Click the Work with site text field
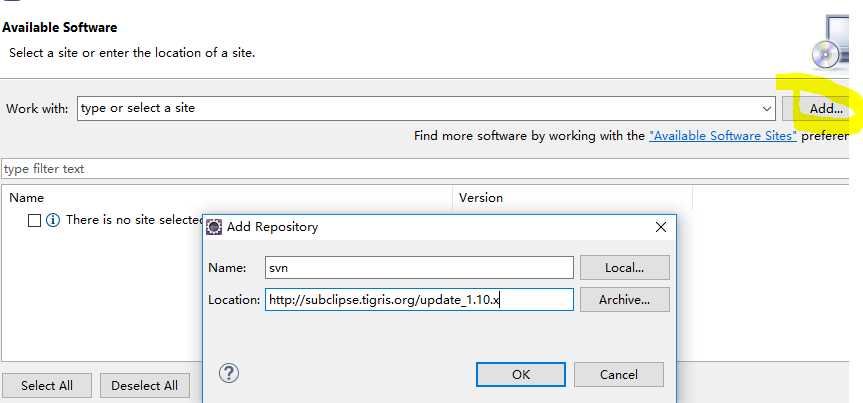Viewport: 863px width, 403px height. 418,108
